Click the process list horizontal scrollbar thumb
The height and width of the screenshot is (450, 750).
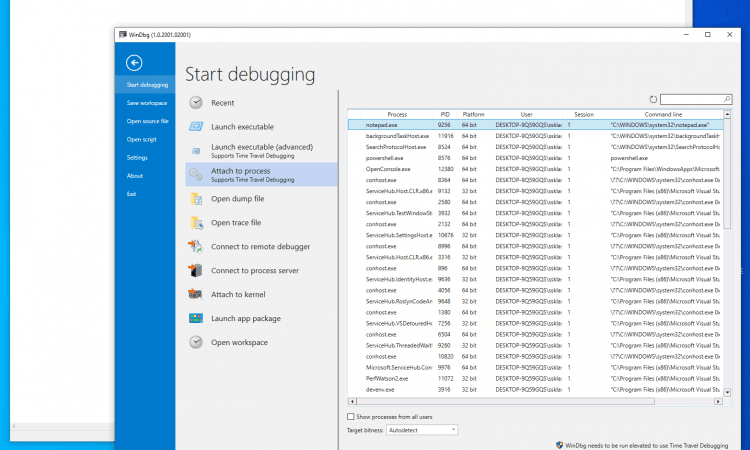click(x=506, y=401)
